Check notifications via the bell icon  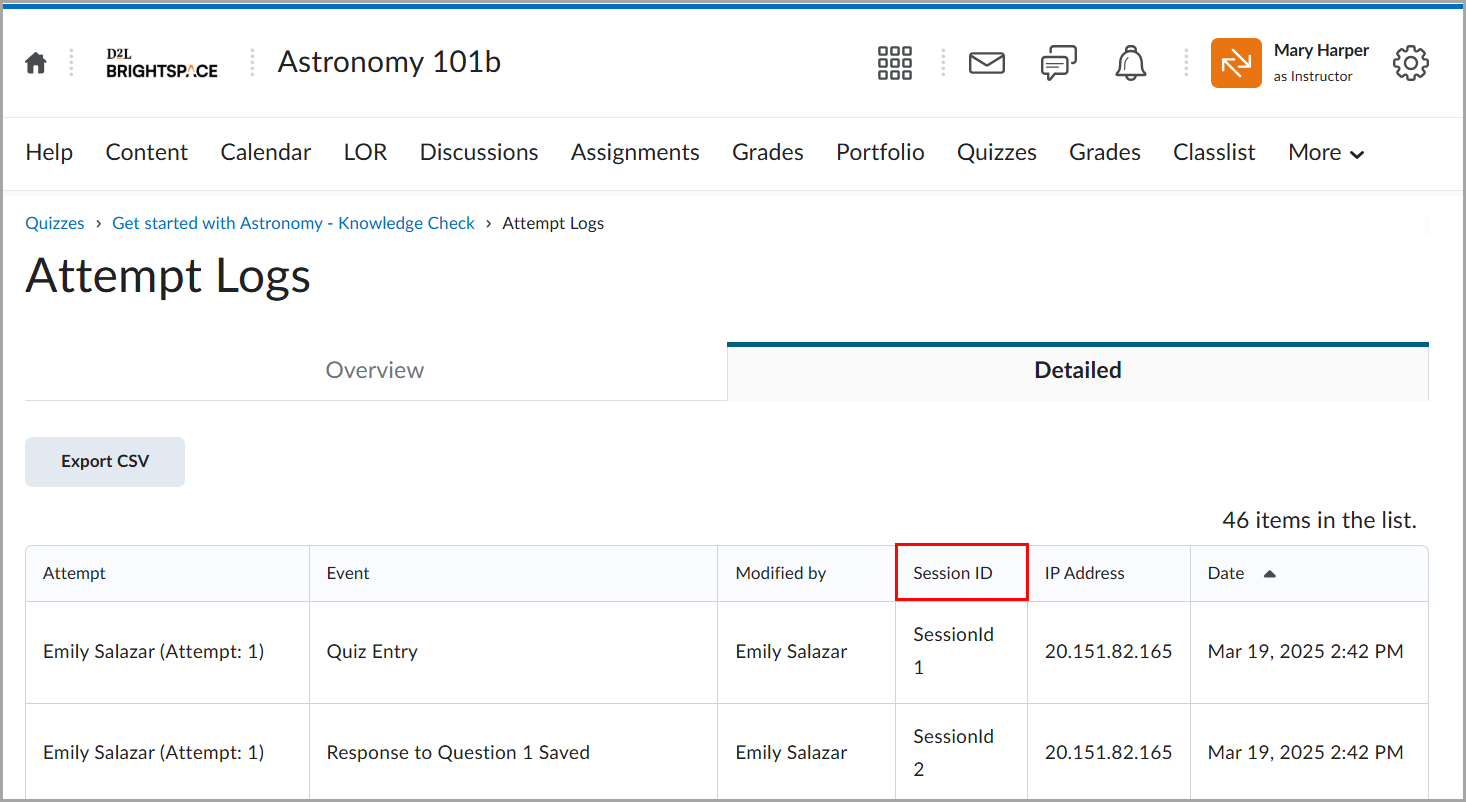pyautogui.click(x=1130, y=62)
